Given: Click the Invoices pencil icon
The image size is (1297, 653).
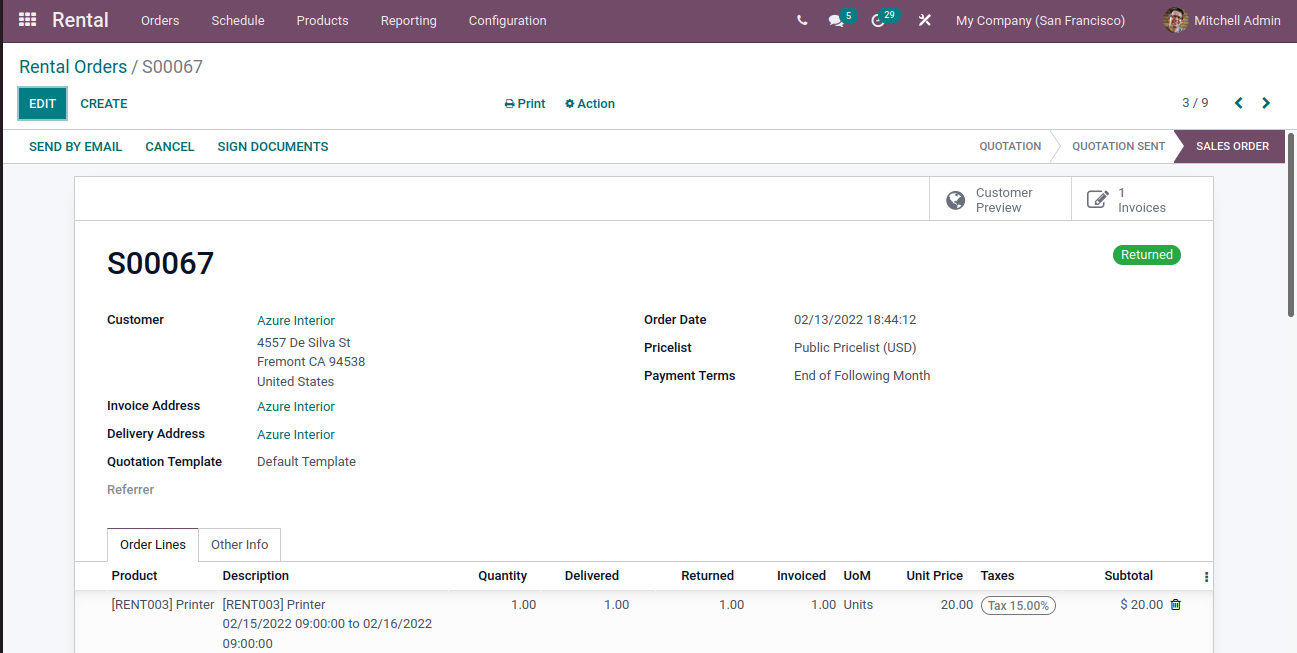Looking at the screenshot, I should point(1097,200).
